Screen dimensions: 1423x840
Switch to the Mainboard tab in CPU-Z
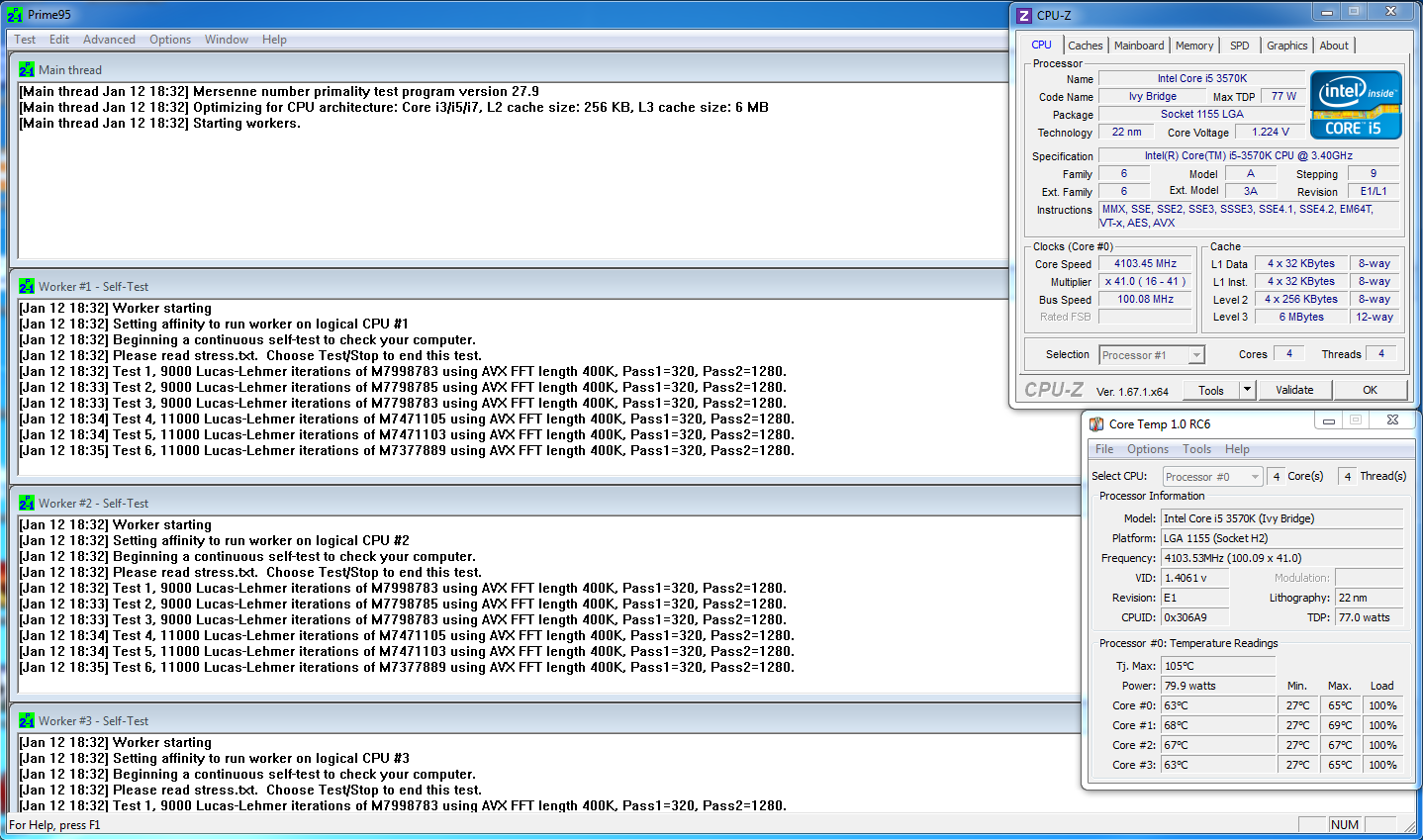(1139, 46)
